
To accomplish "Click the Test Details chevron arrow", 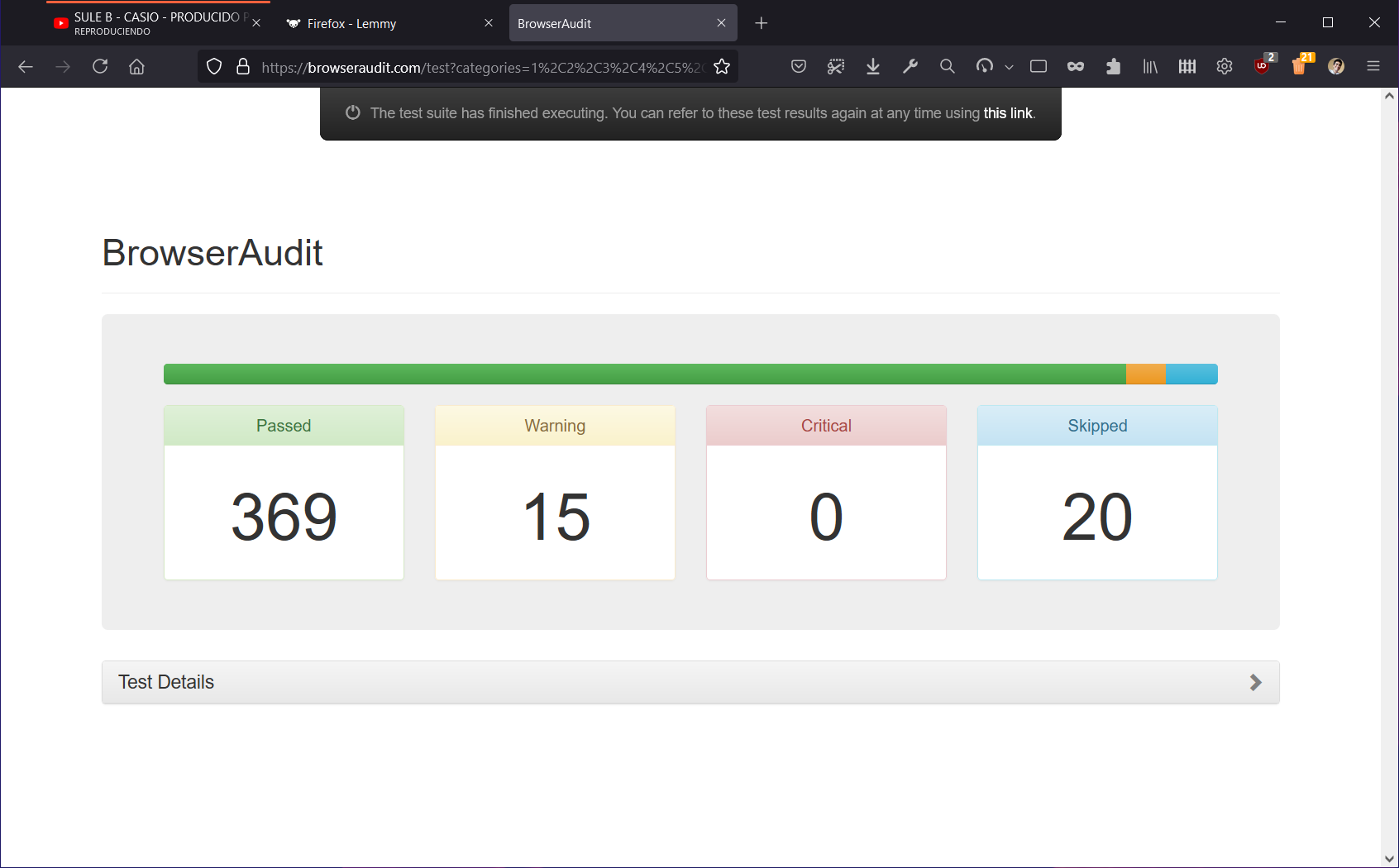I will tap(1255, 683).
